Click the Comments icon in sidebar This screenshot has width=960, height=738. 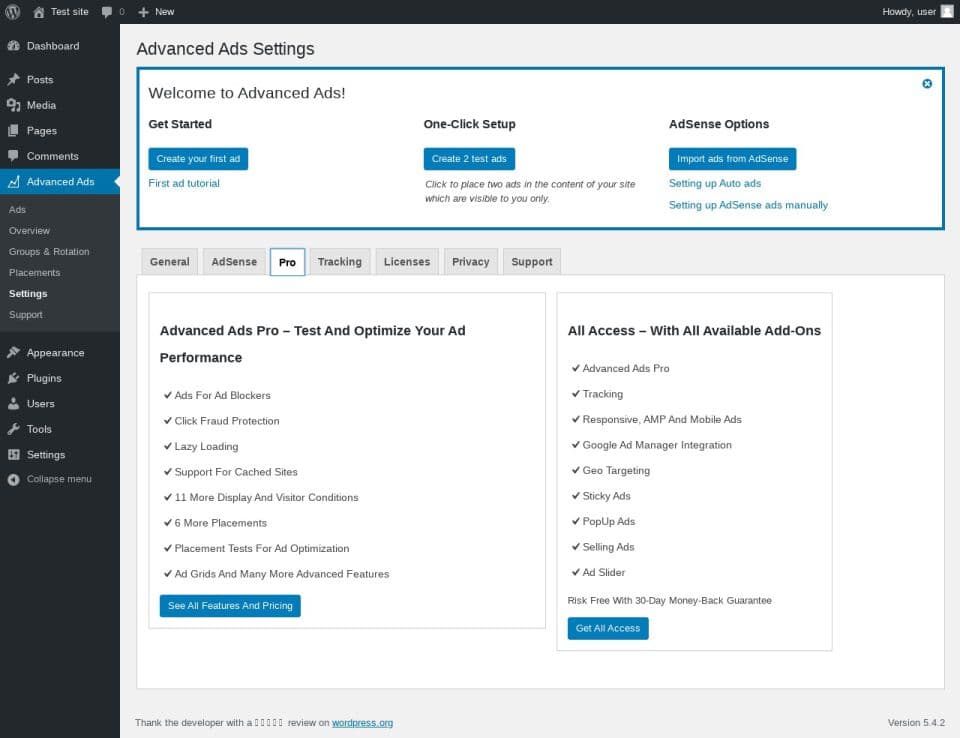pos(13,156)
